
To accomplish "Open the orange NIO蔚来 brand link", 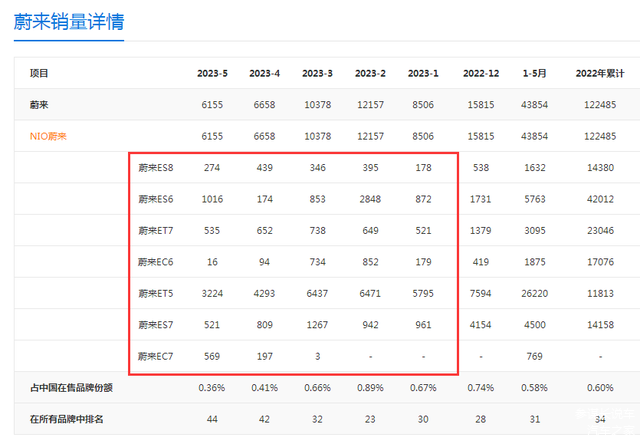I will tap(55, 136).
